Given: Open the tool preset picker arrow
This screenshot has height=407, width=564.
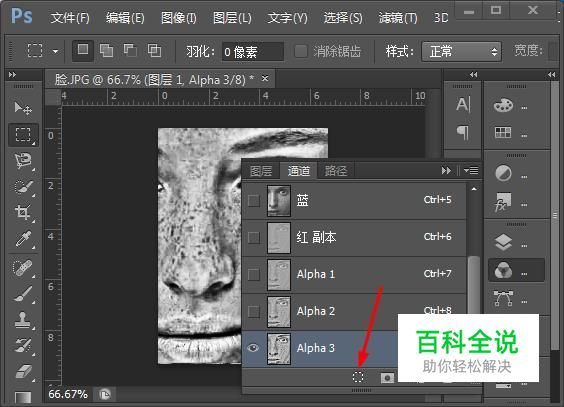Looking at the screenshot, I should click(x=55, y=51).
